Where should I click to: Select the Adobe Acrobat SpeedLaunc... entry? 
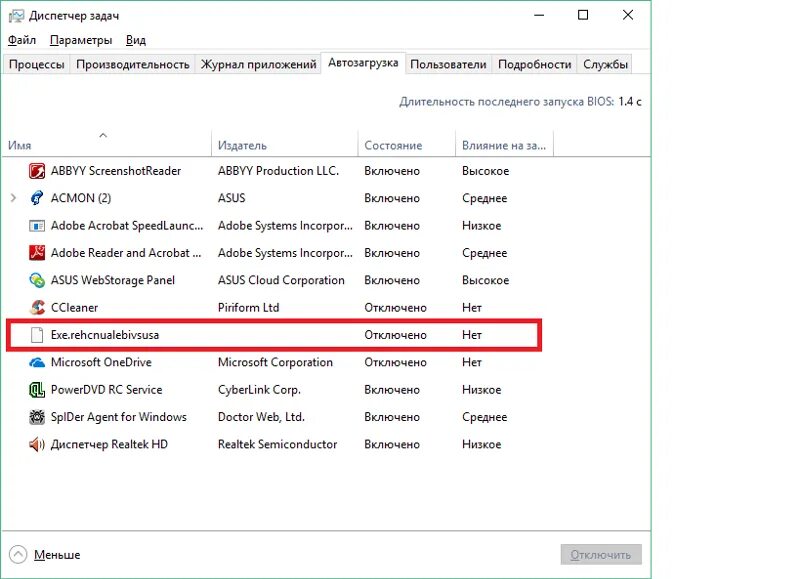pos(127,225)
